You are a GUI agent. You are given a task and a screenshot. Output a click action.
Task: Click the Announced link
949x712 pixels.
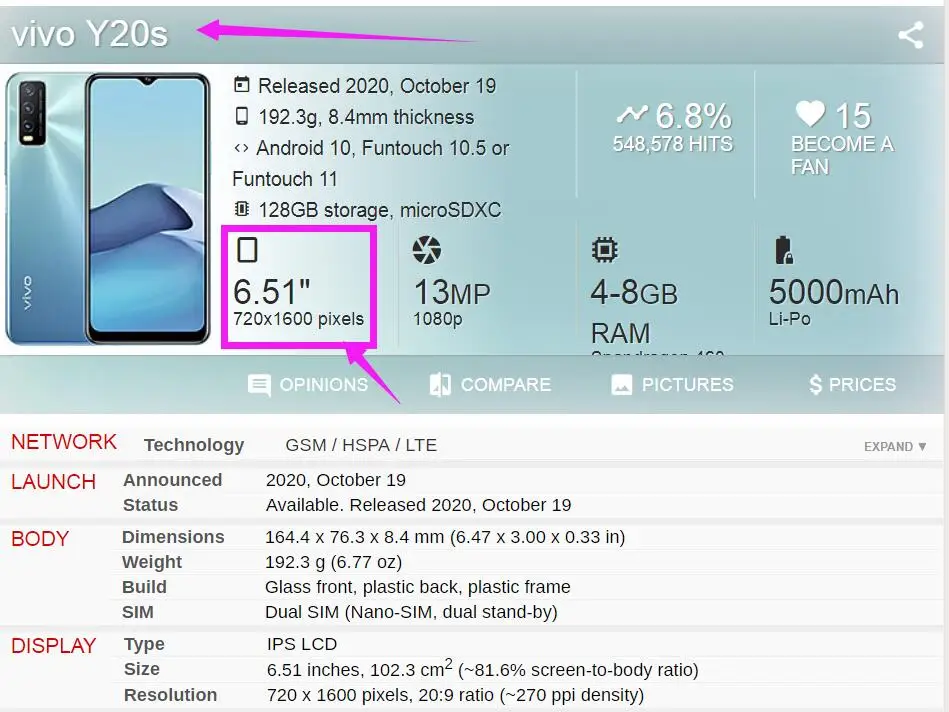pos(172,480)
